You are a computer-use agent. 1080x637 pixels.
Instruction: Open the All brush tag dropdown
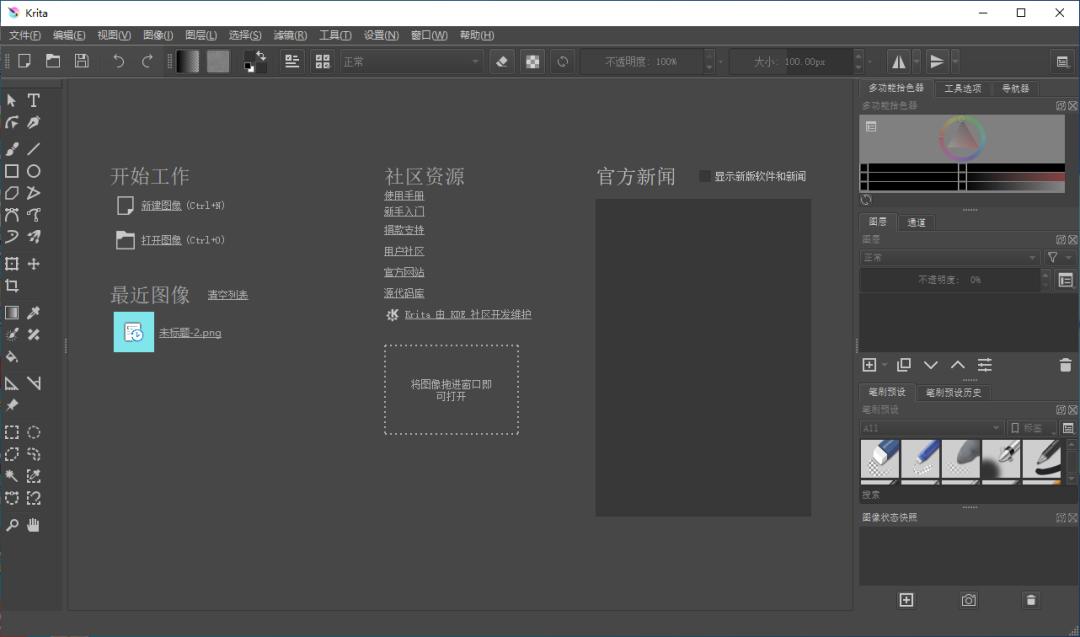point(931,428)
